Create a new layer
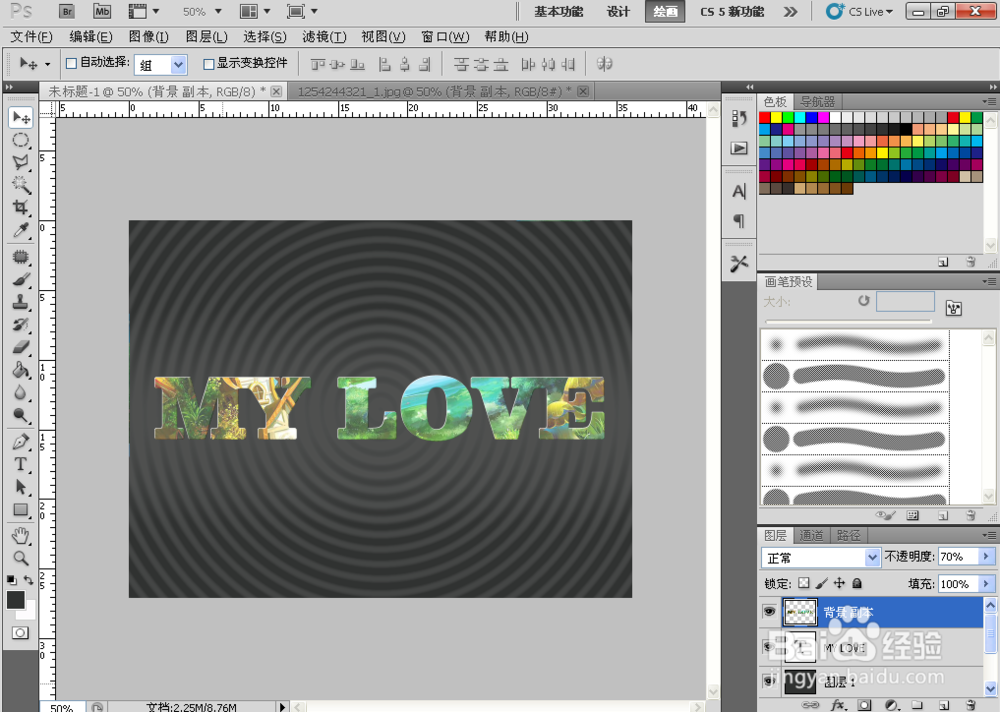 point(945,705)
